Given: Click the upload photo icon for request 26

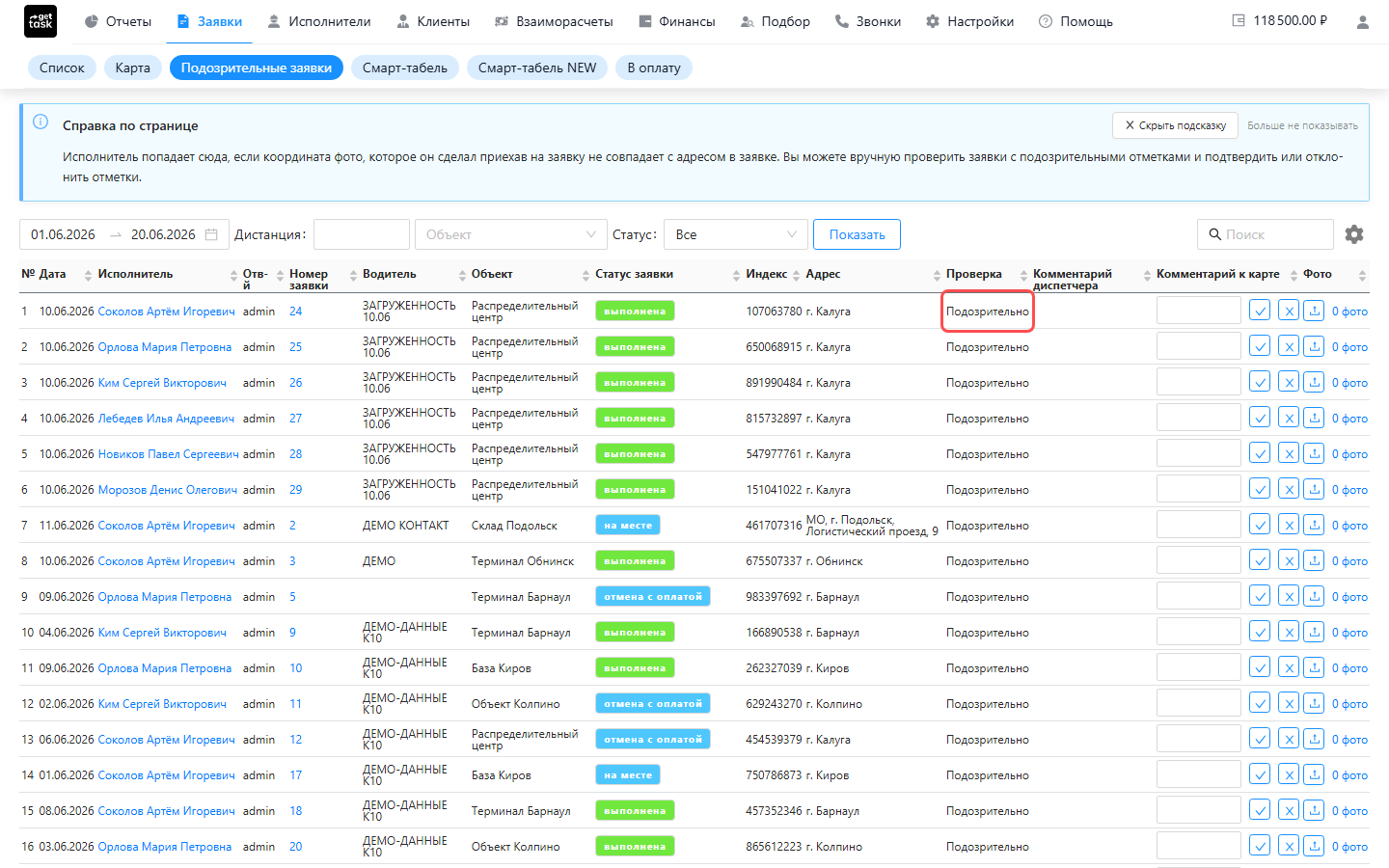Looking at the screenshot, I should 1314,382.
